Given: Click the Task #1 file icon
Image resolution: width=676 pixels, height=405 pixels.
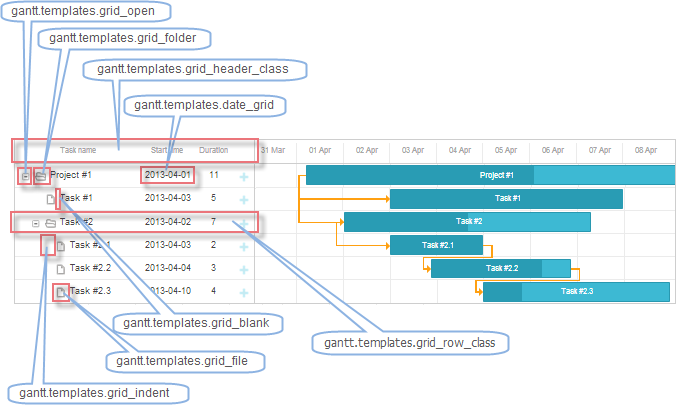Looking at the screenshot, I should [x=51, y=198].
